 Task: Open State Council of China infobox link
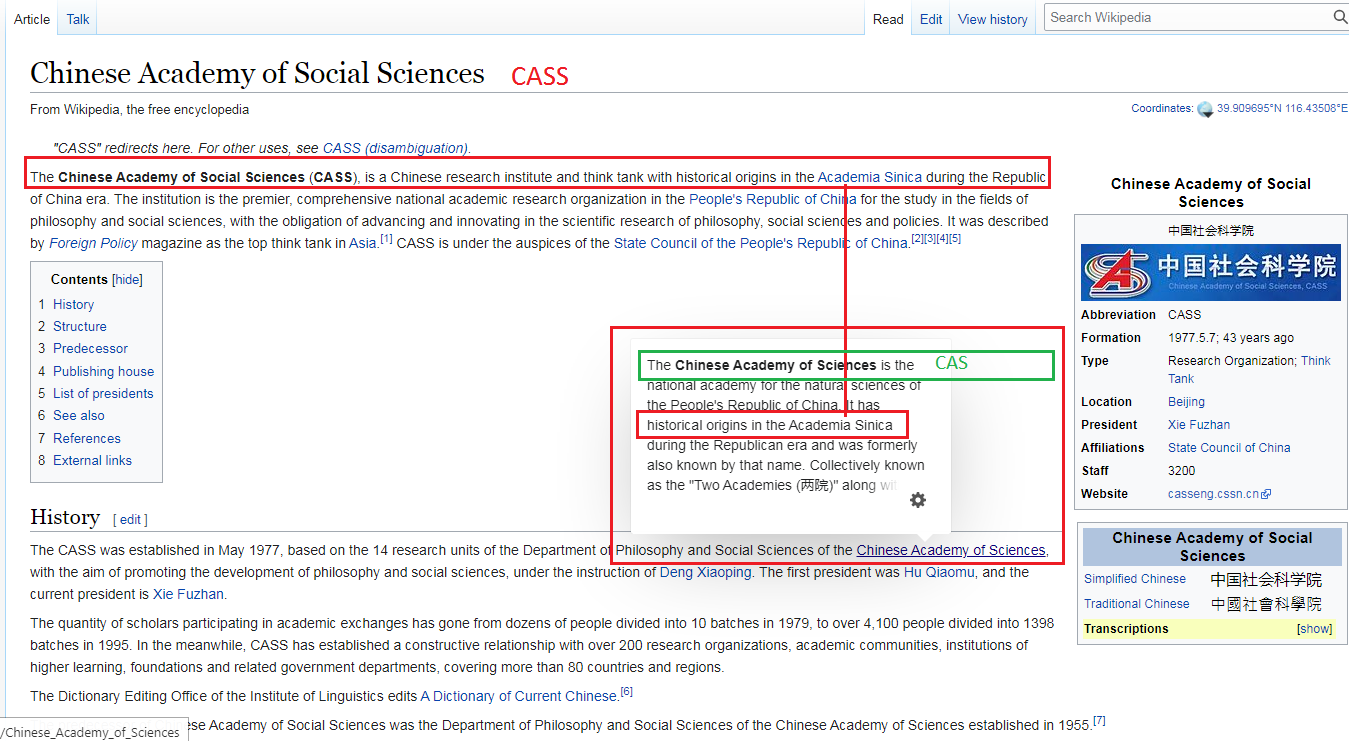point(1229,448)
